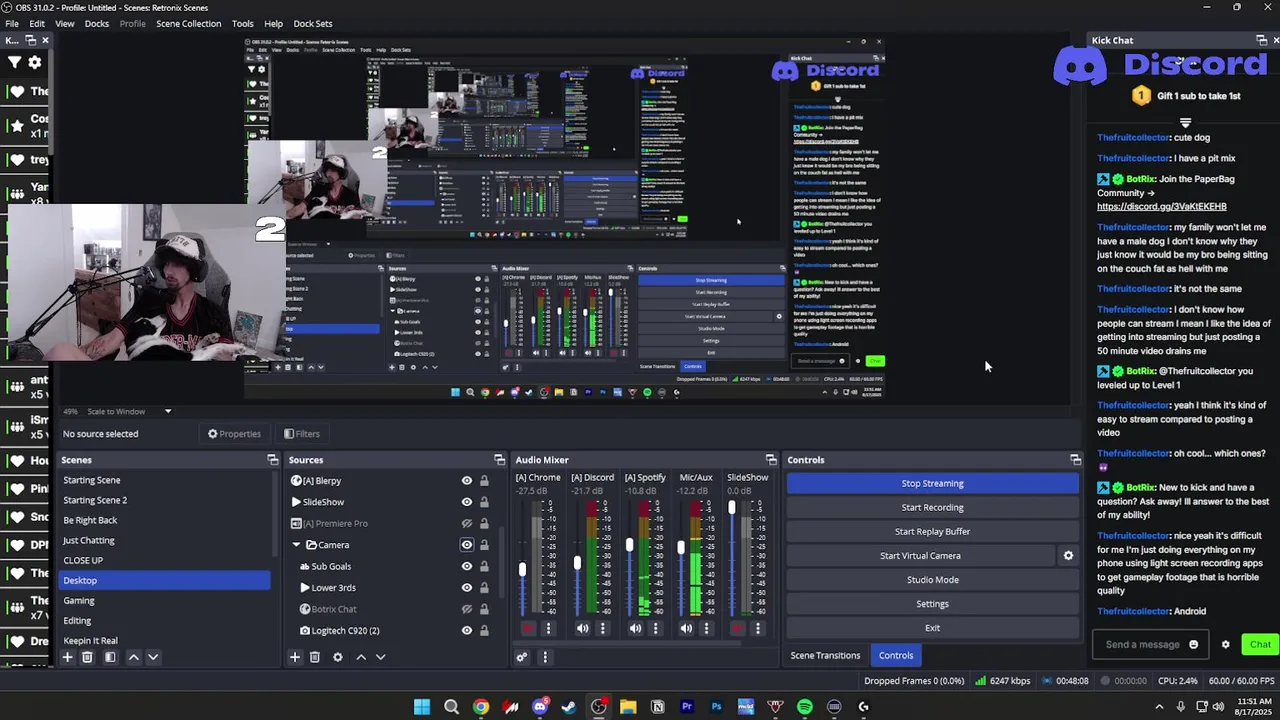The width and height of the screenshot is (1280, 720).
Task: Enable Studio Mode
Action: pyautogui.click(x=933, y=580)
